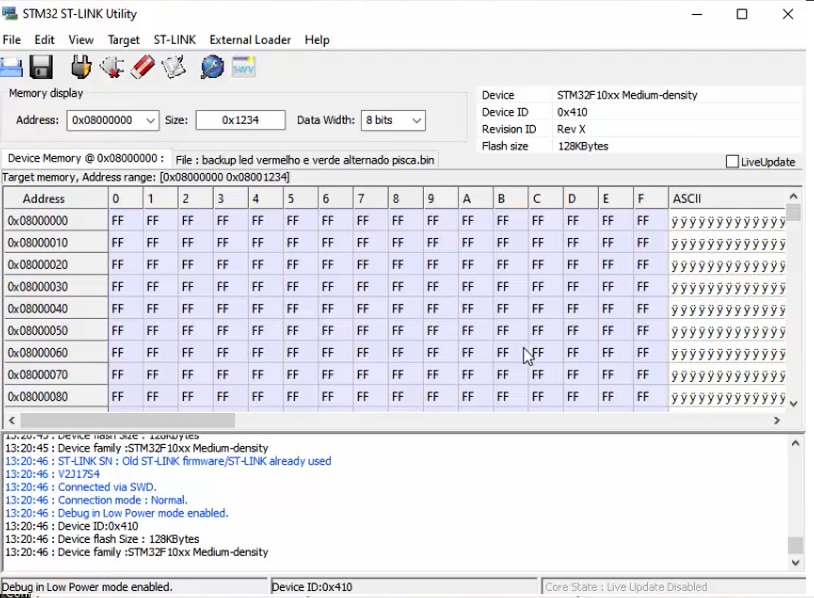
Task: Click the Device value STM32F10xx Medium-density
Action: click(x=627, y=95)
